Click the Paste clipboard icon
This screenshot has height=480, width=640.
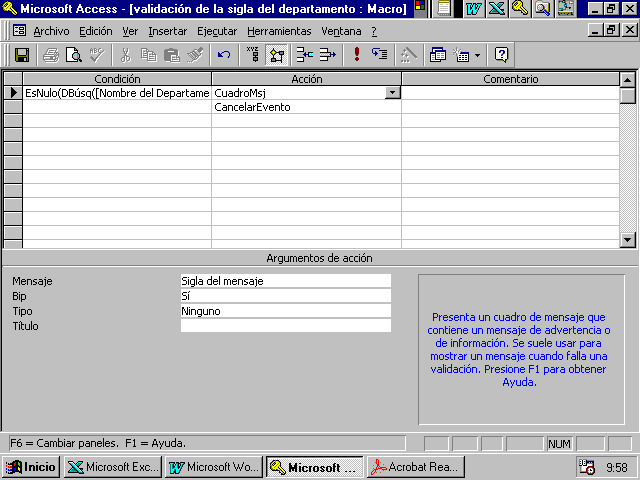(x=172, y=55)
